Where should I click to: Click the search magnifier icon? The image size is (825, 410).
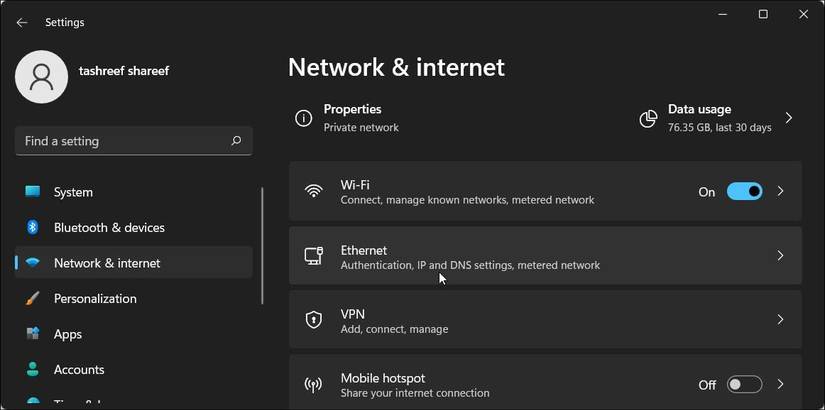point(236,141)
